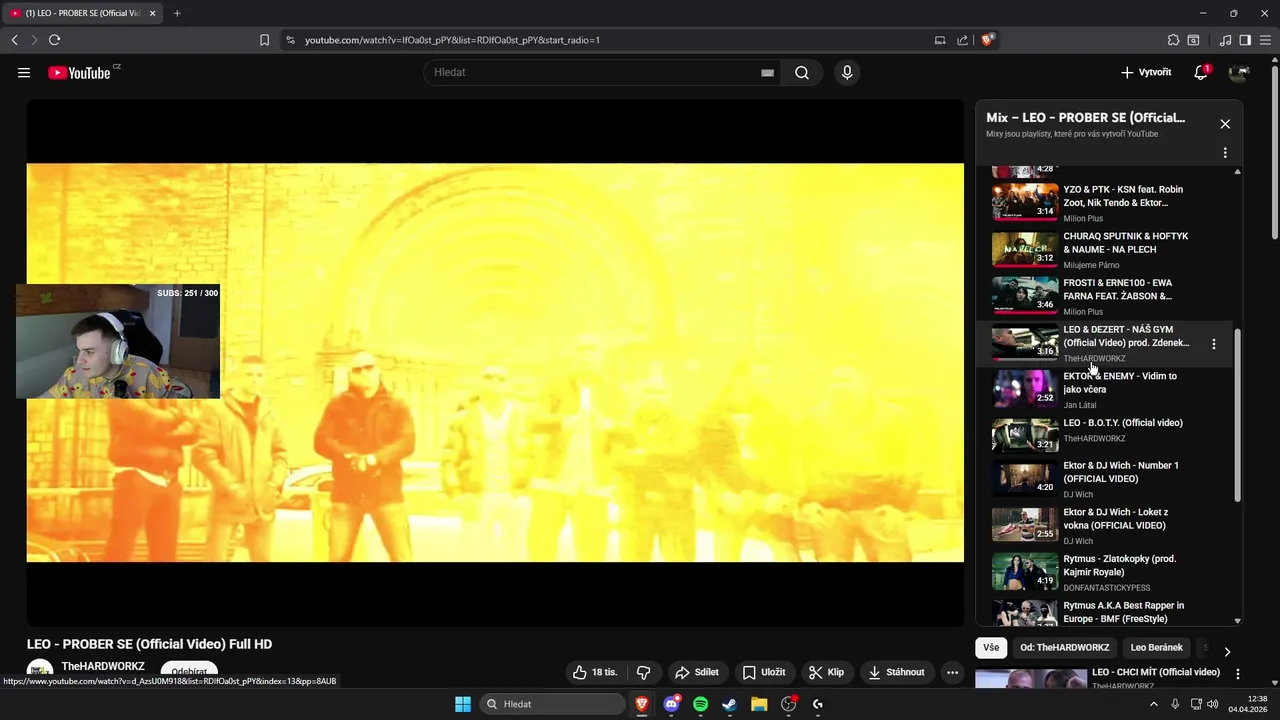The width and height of the screenshot is (1280, 720).
Task: Start voice search with the microphone icon
Action: [847, 73]
